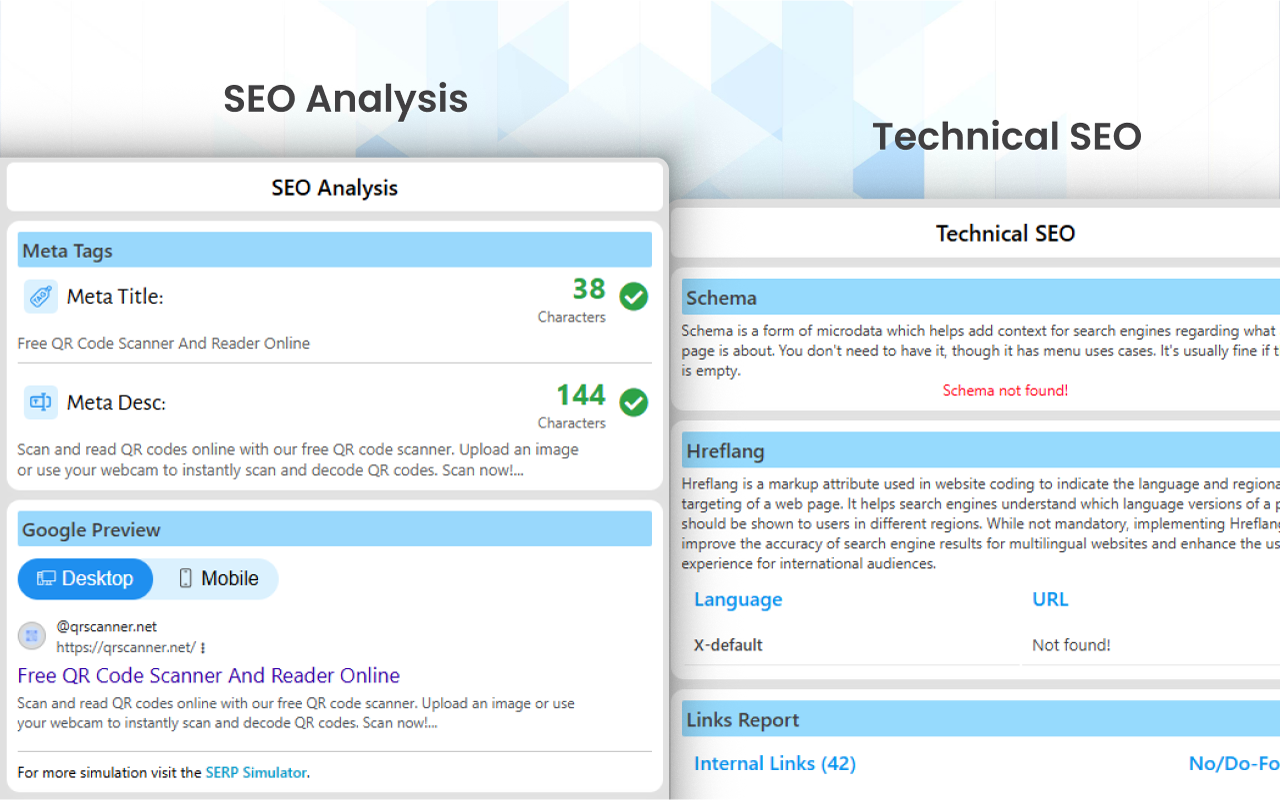
Task: Click the QR scanner favicon in Google Preview
Action: coord(31,635)
